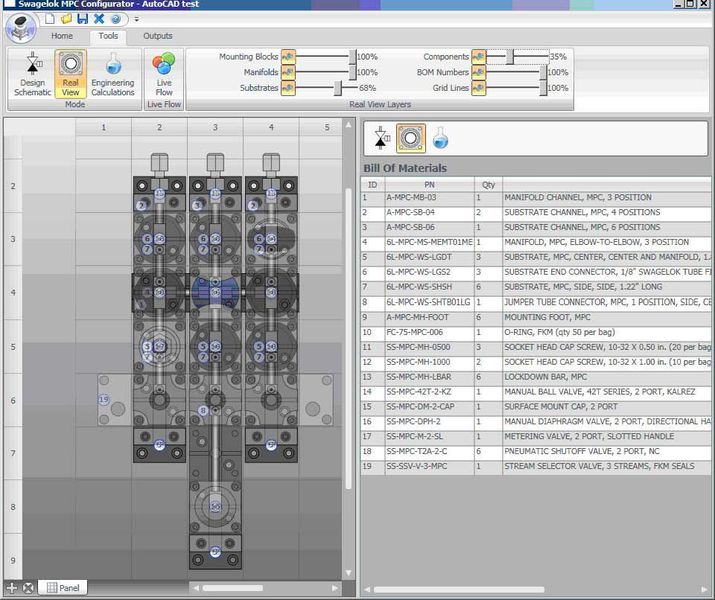The width and height of the screenshot is (715, 600).
Task: Select MOUNTING FOOT, MPC description
Action: tap(547, 317)
